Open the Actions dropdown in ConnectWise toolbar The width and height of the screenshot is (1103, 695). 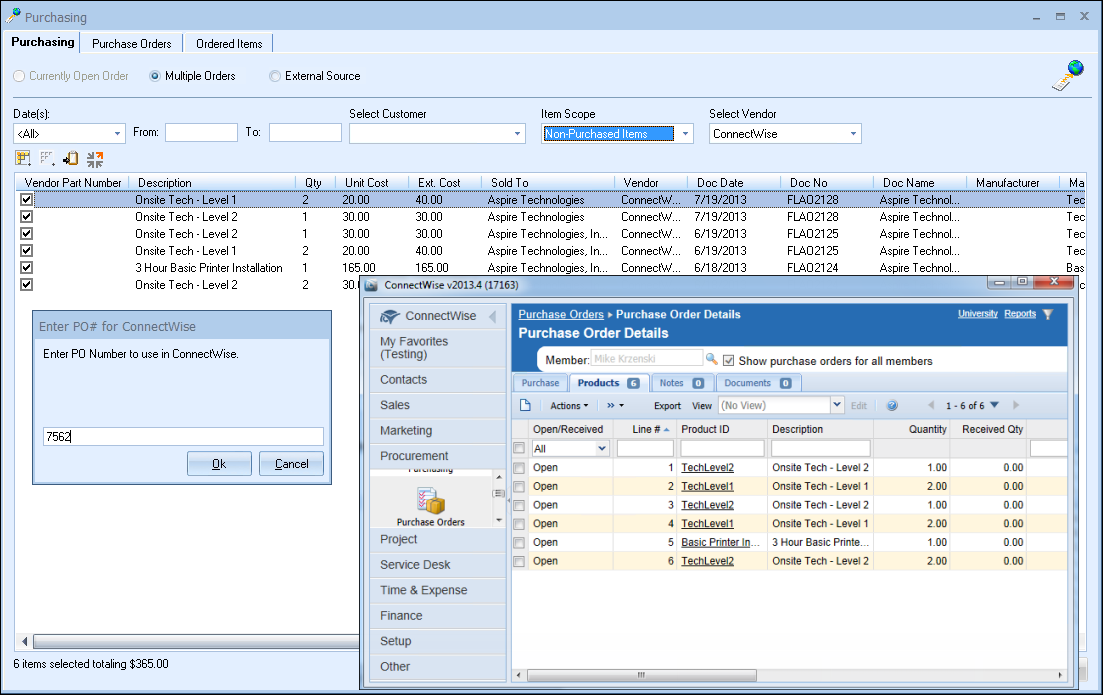(x=569, y=406)
